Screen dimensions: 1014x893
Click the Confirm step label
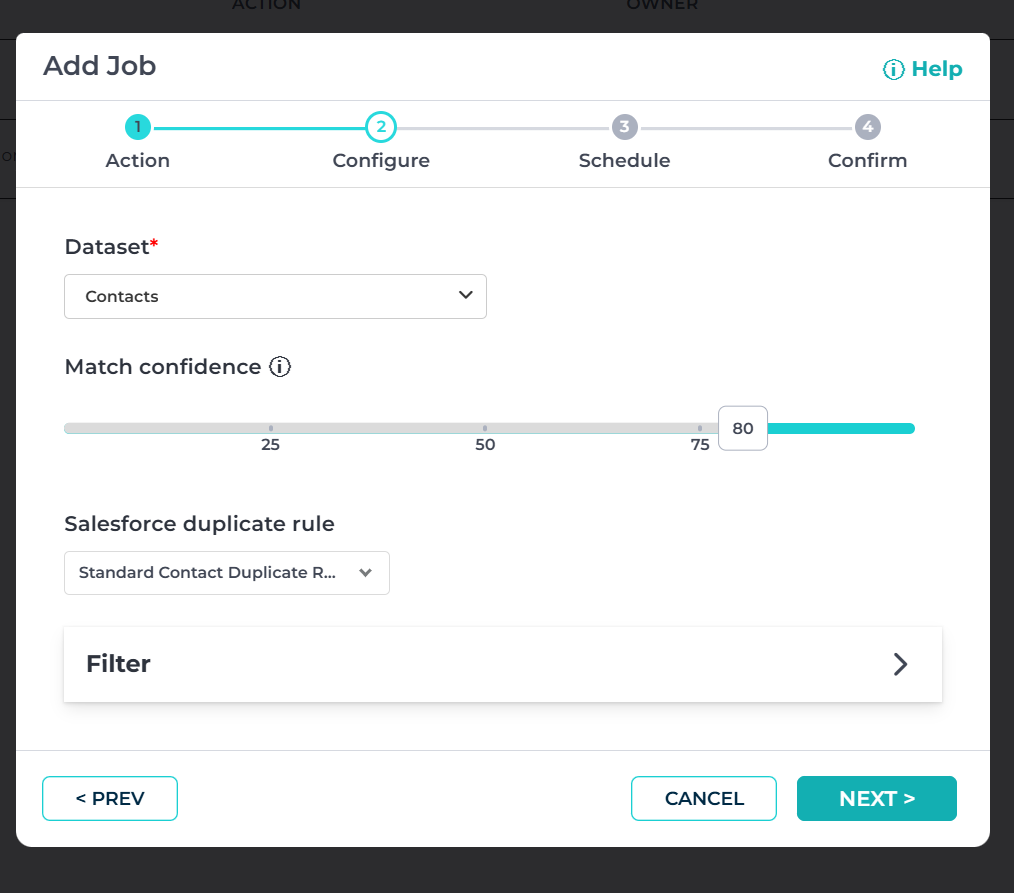pyautogui.click(x=868, y=160)
